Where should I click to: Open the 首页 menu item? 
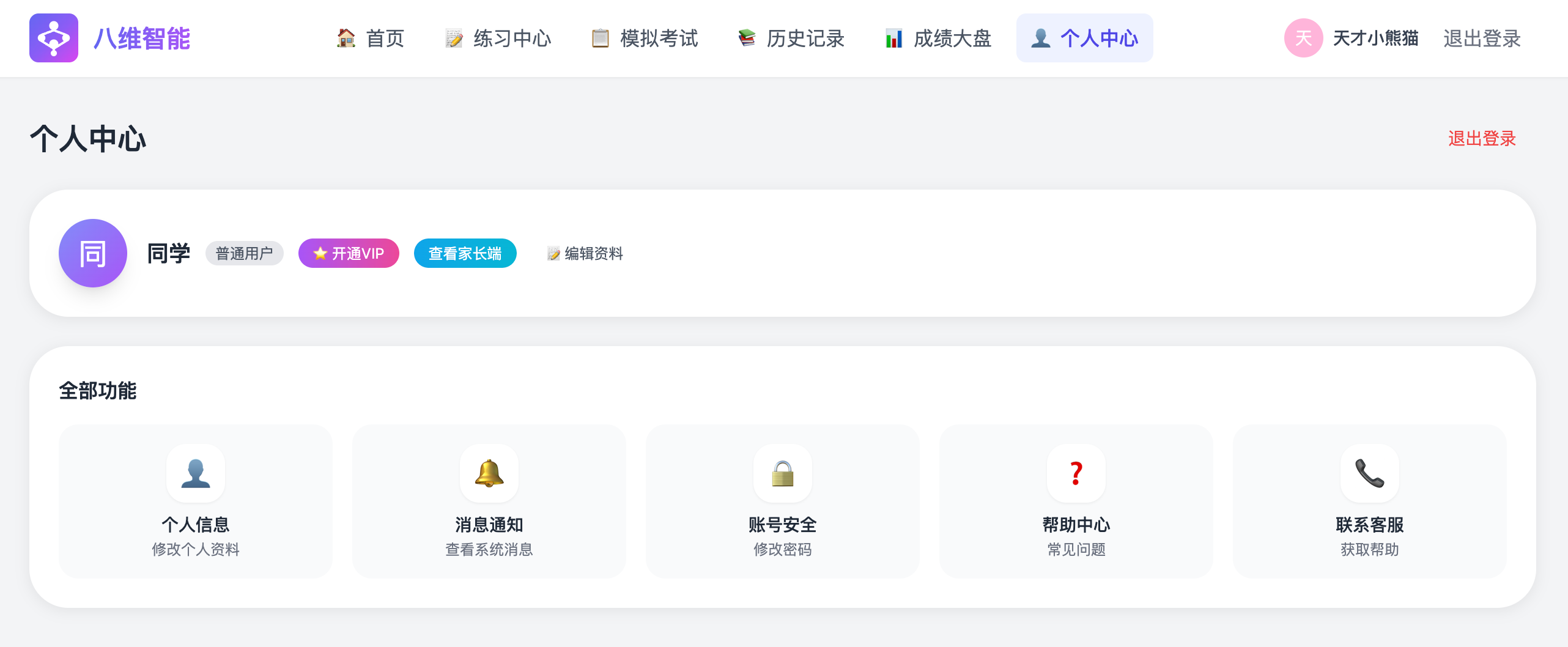(x=371, y=38)
